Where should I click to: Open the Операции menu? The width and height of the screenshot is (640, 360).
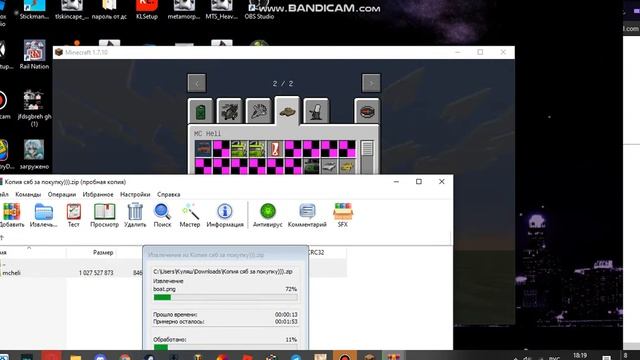(62, 194)
